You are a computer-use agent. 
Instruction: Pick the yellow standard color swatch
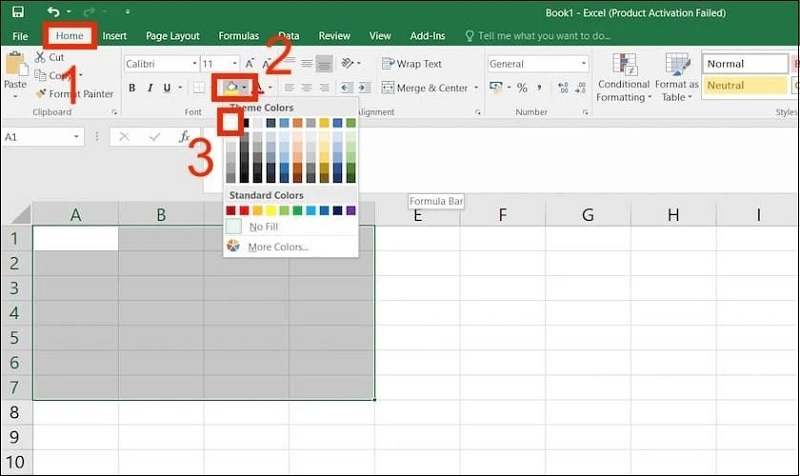click(271, 211)
